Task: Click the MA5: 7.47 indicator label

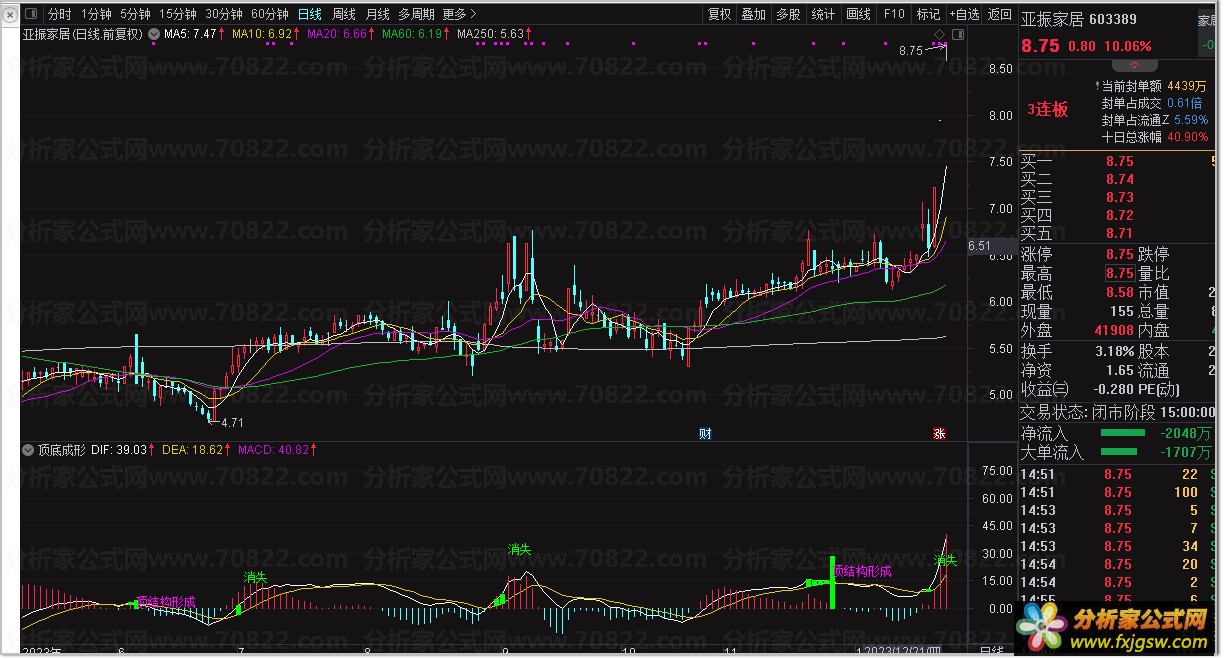Action: pos(190,34)
